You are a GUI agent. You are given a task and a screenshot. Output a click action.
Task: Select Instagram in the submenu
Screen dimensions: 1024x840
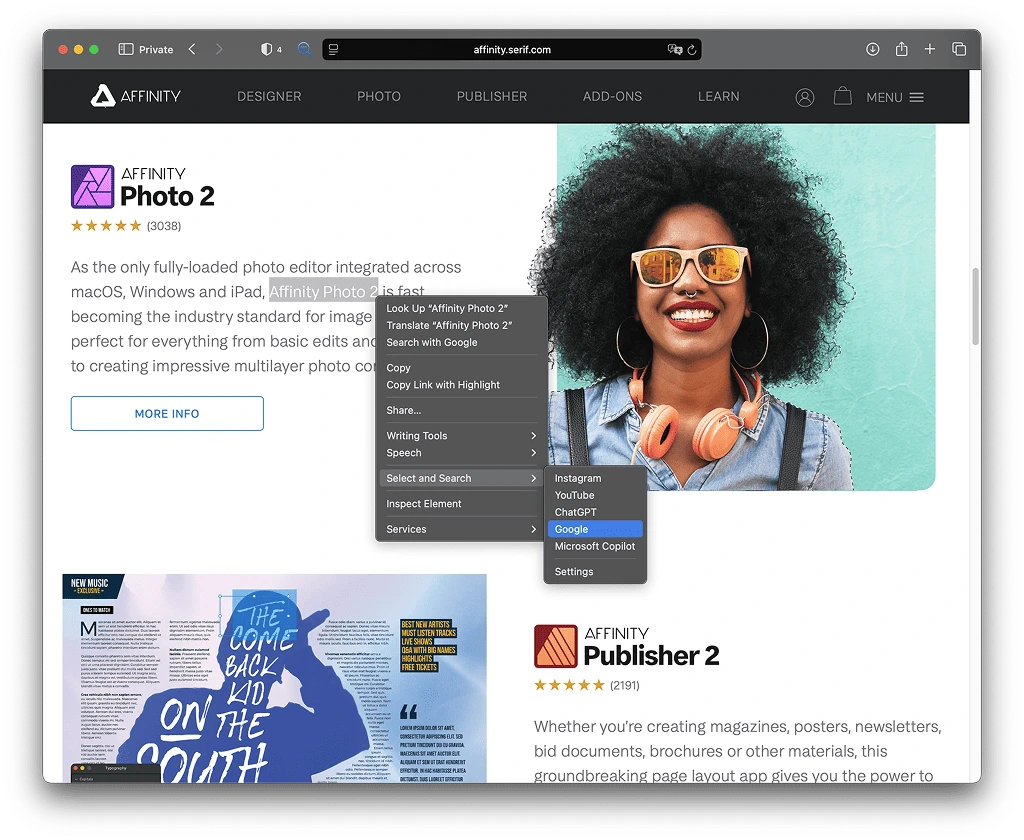(595, 478)
